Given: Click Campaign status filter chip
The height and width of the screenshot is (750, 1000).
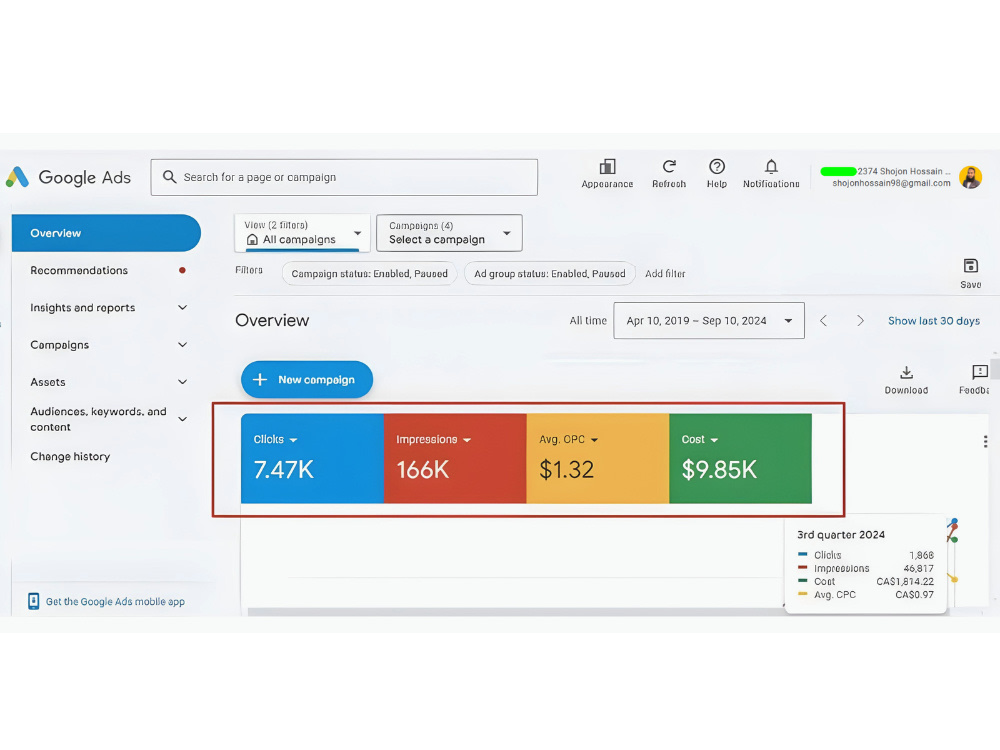Looking at the screenshot, I should [369, 274].
